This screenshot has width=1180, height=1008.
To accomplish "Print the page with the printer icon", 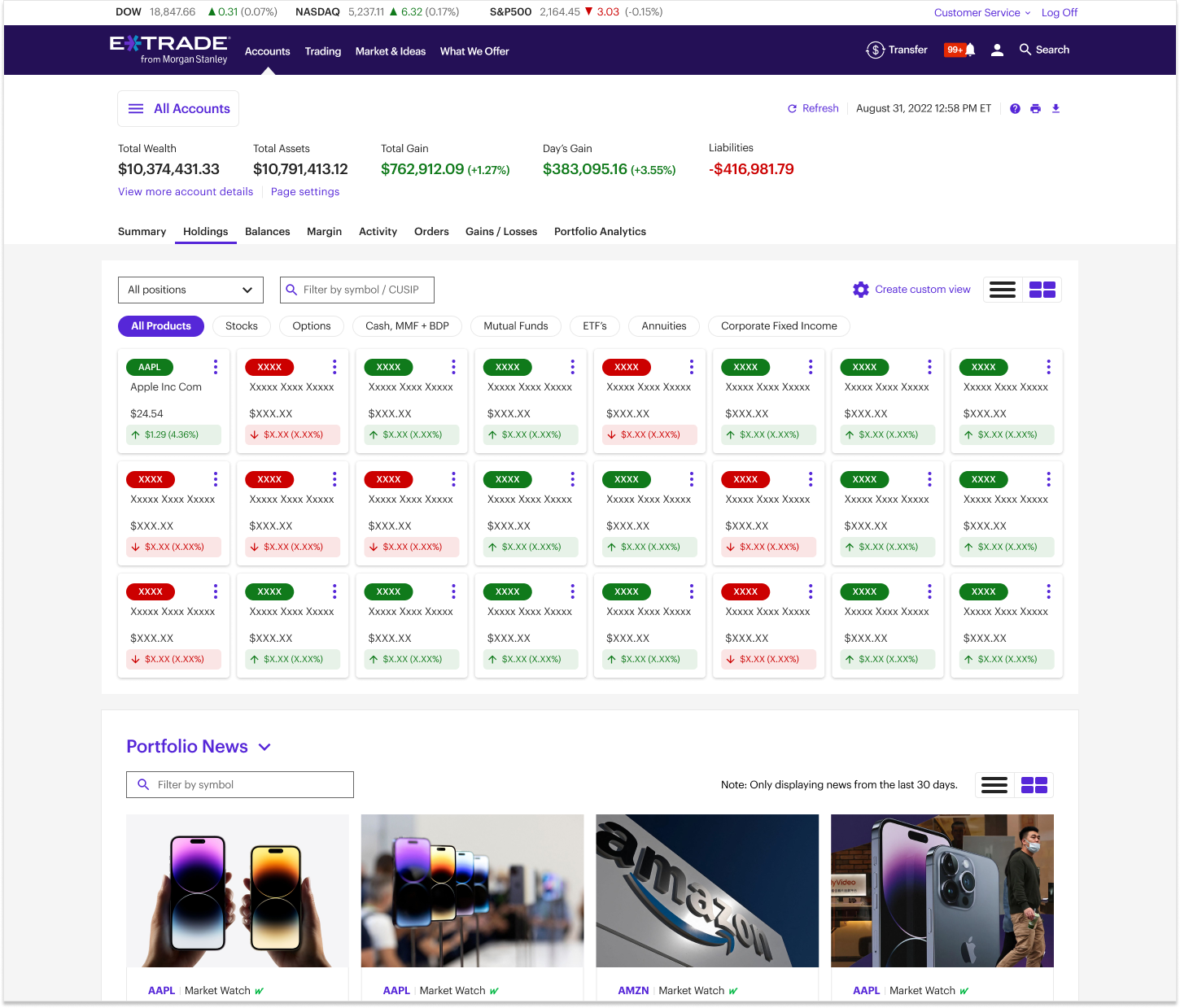I will click(1035, 108).
